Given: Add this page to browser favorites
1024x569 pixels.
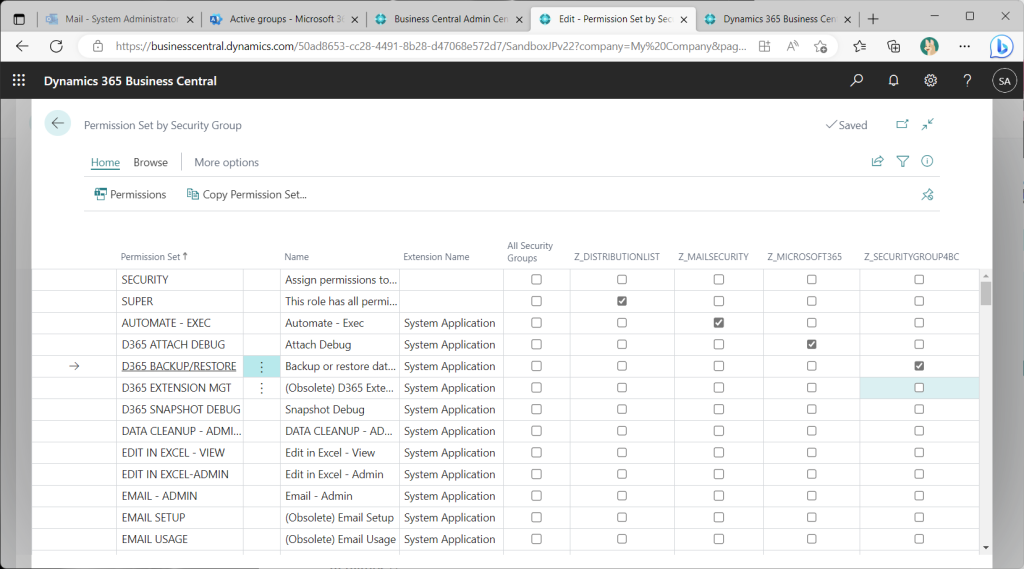Looking at the screenshot, I should click(820, 46).
